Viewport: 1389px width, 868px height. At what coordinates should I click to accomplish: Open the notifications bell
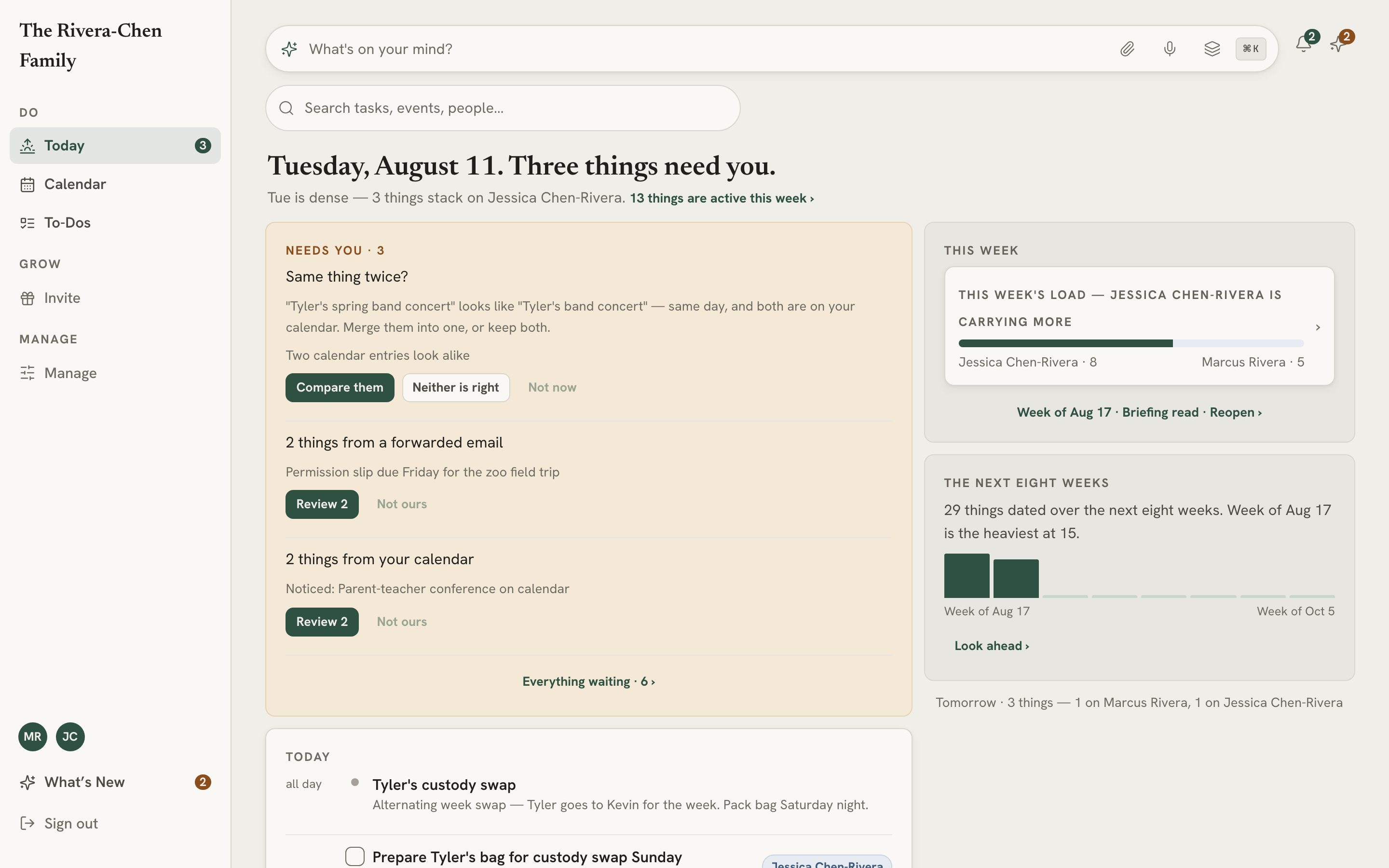(1304, 43)
